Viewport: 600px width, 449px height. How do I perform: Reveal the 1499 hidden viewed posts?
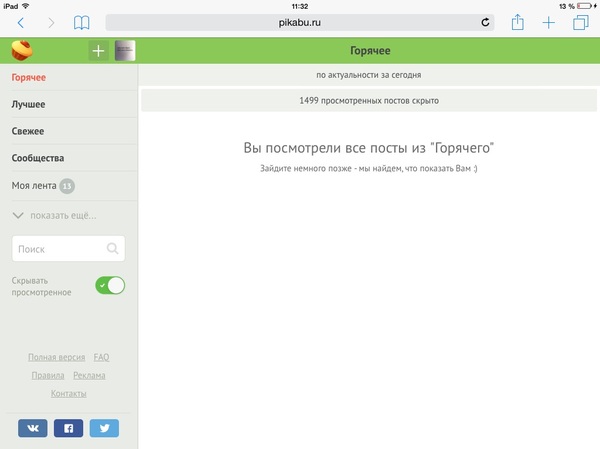tap(368, 100)
